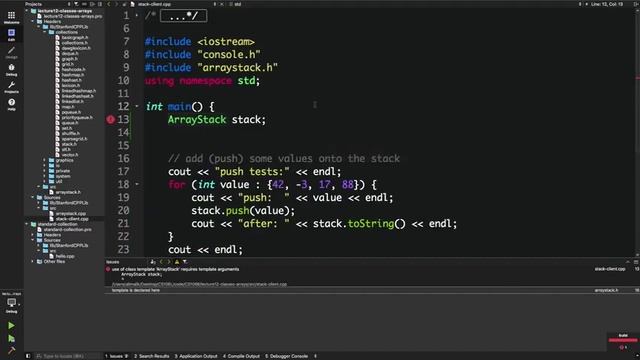Open the Application Output tab
Image resolution: width=640 pixels, height=360 pixels.
pos(196,356)
